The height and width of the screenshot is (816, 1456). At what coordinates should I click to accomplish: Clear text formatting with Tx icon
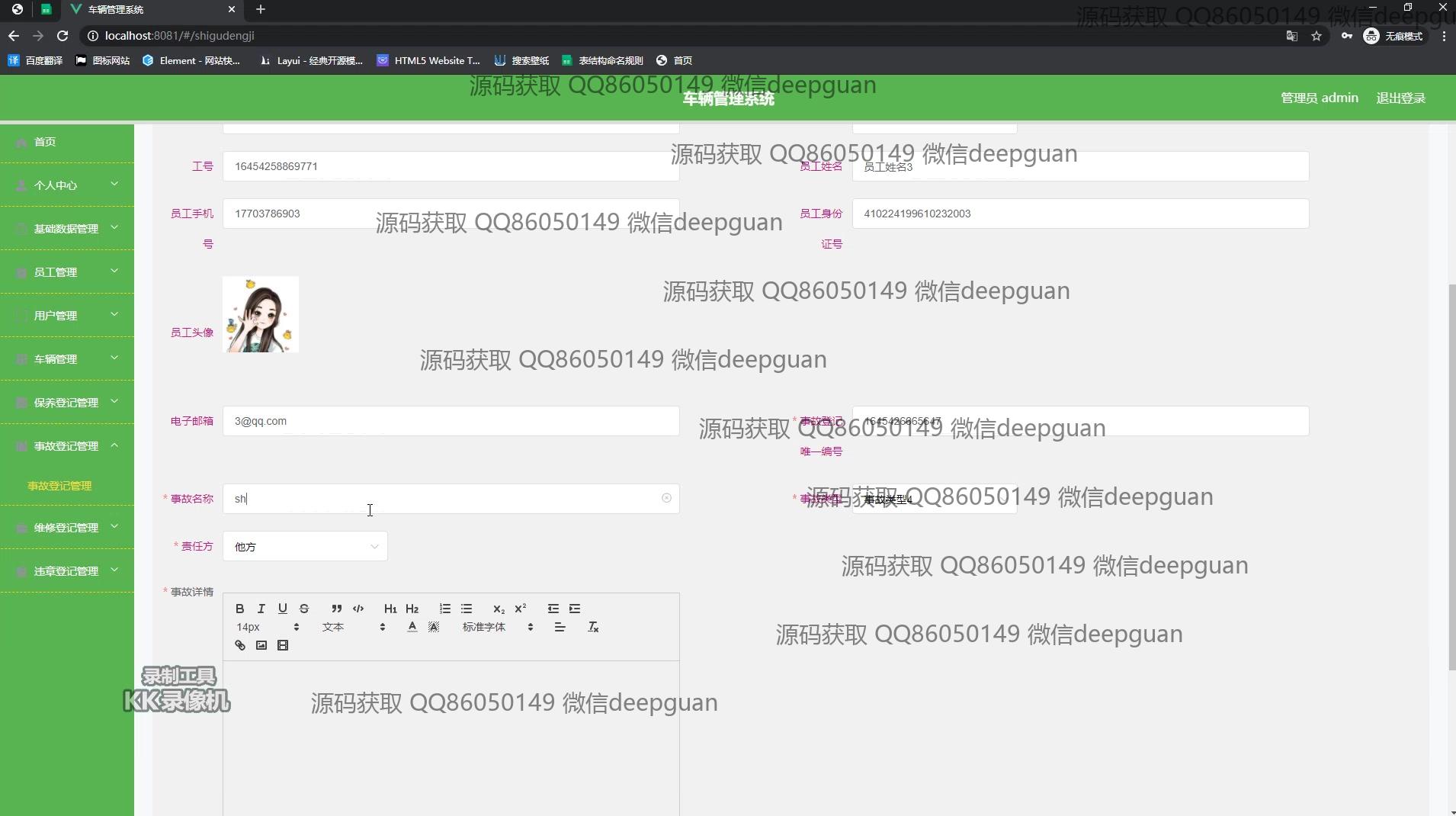point(593,627)
